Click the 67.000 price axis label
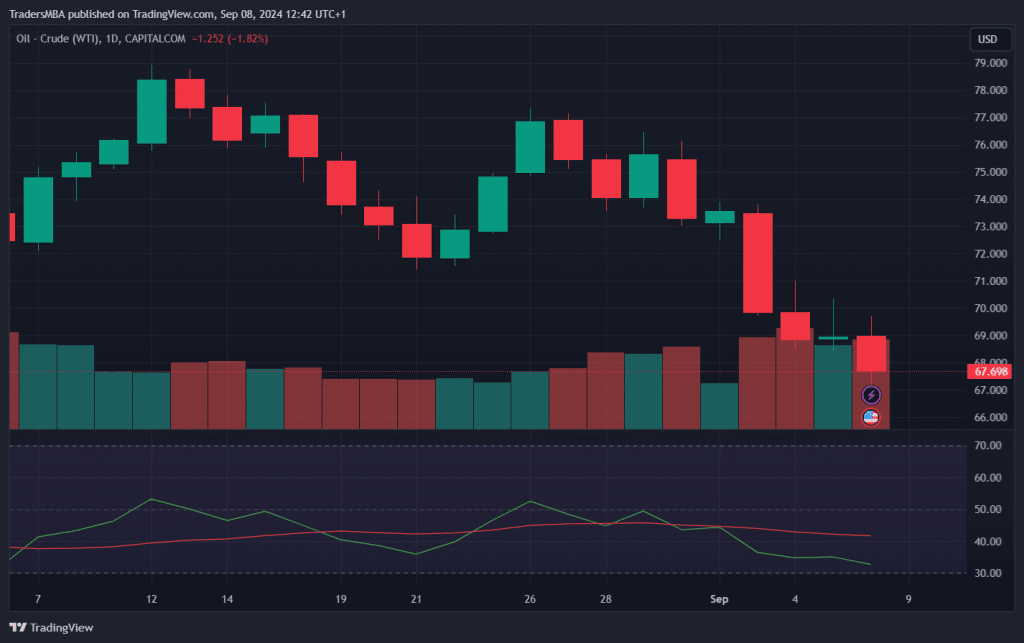This screenshot has width=1024, height=643. click(991, 390)
